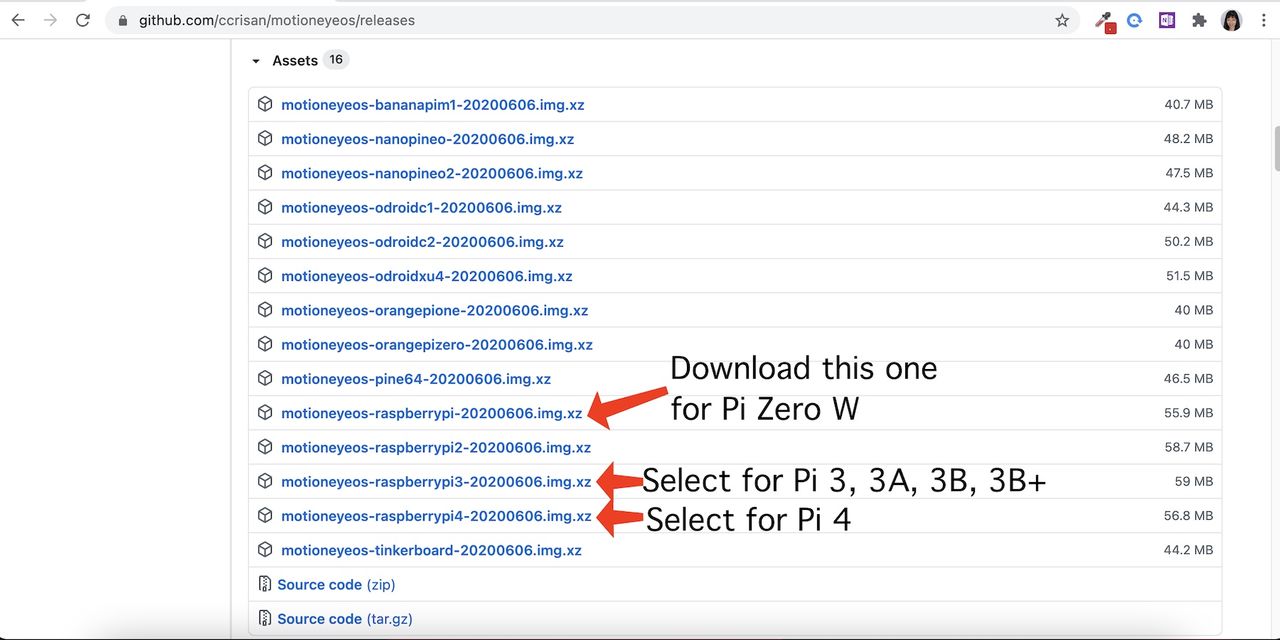Viewport: 1280px width, 640px height.
Task: Click the zip file icon beside Source code (zip)
Action: [265, 584]
